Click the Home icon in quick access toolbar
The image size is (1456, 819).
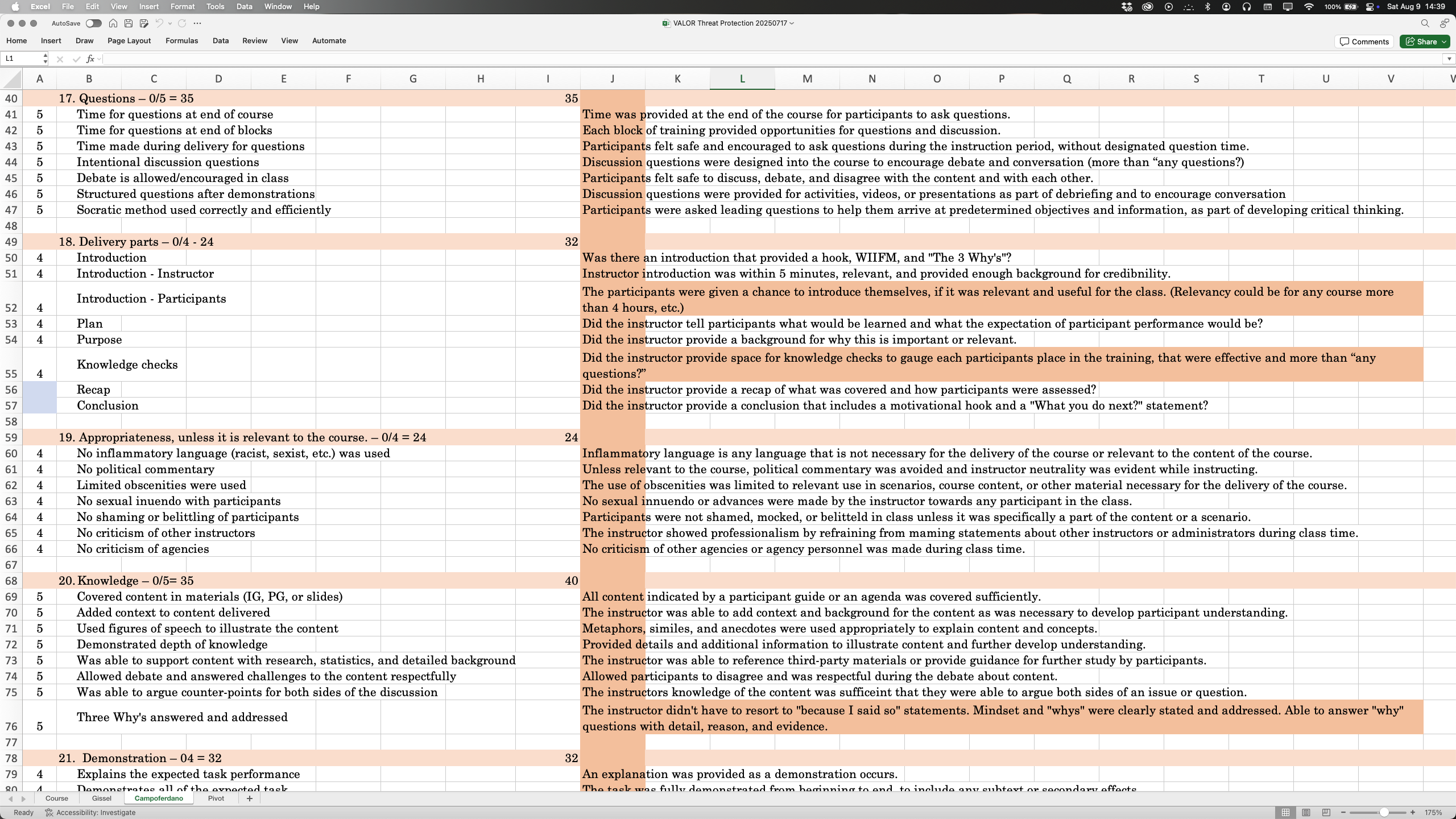113,23
